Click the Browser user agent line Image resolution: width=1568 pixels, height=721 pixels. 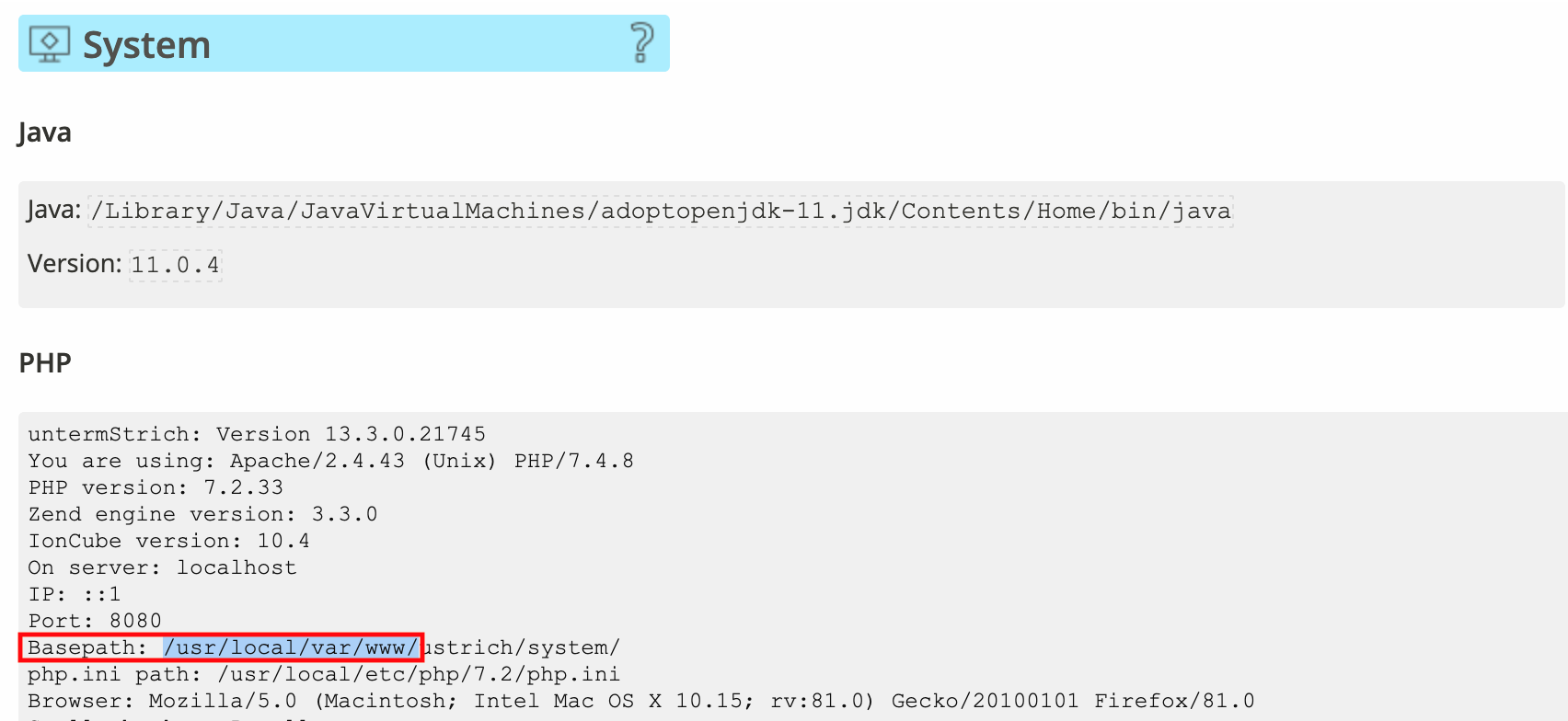pos(640,701)
